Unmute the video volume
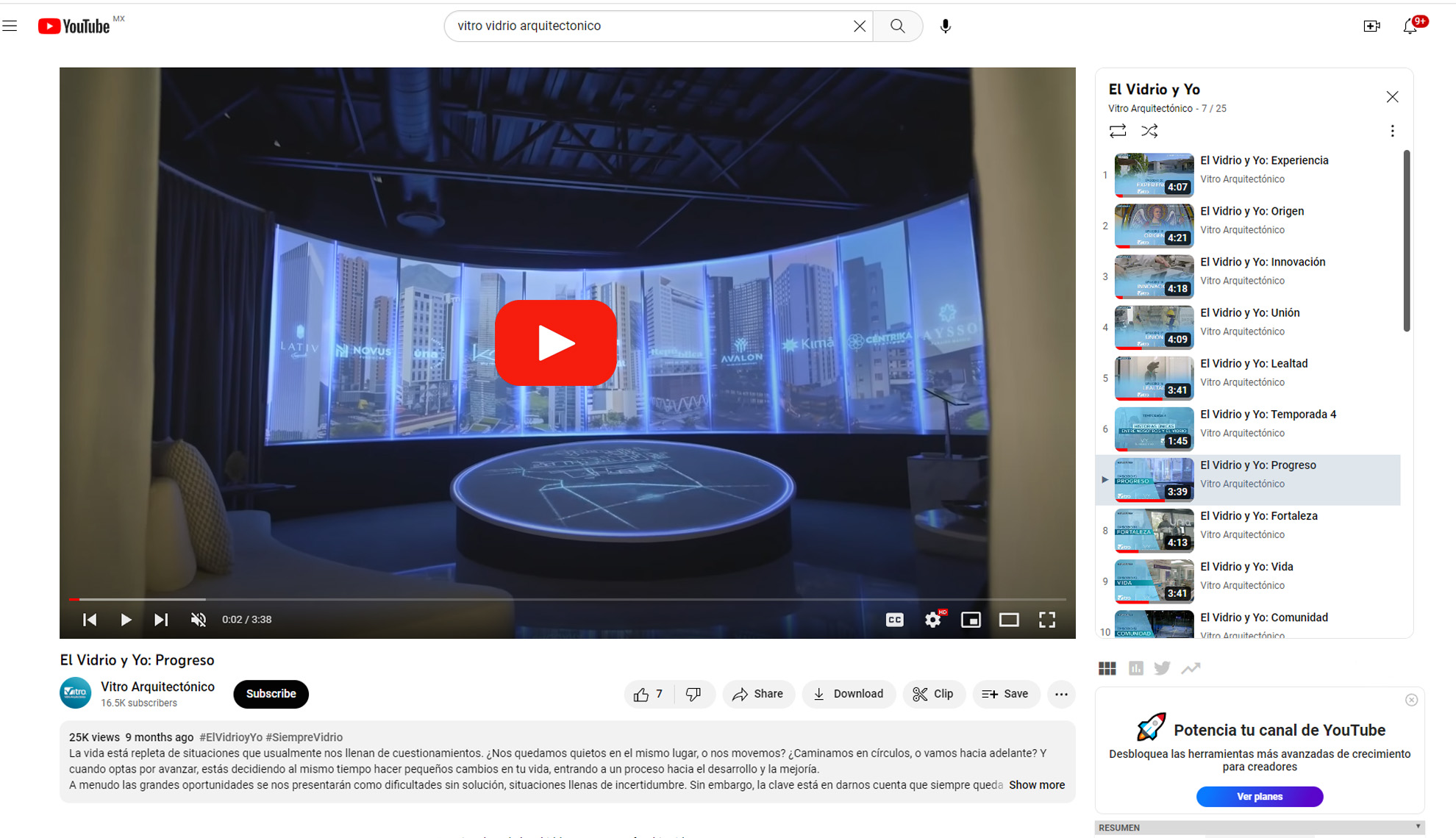 pos(198,620)
